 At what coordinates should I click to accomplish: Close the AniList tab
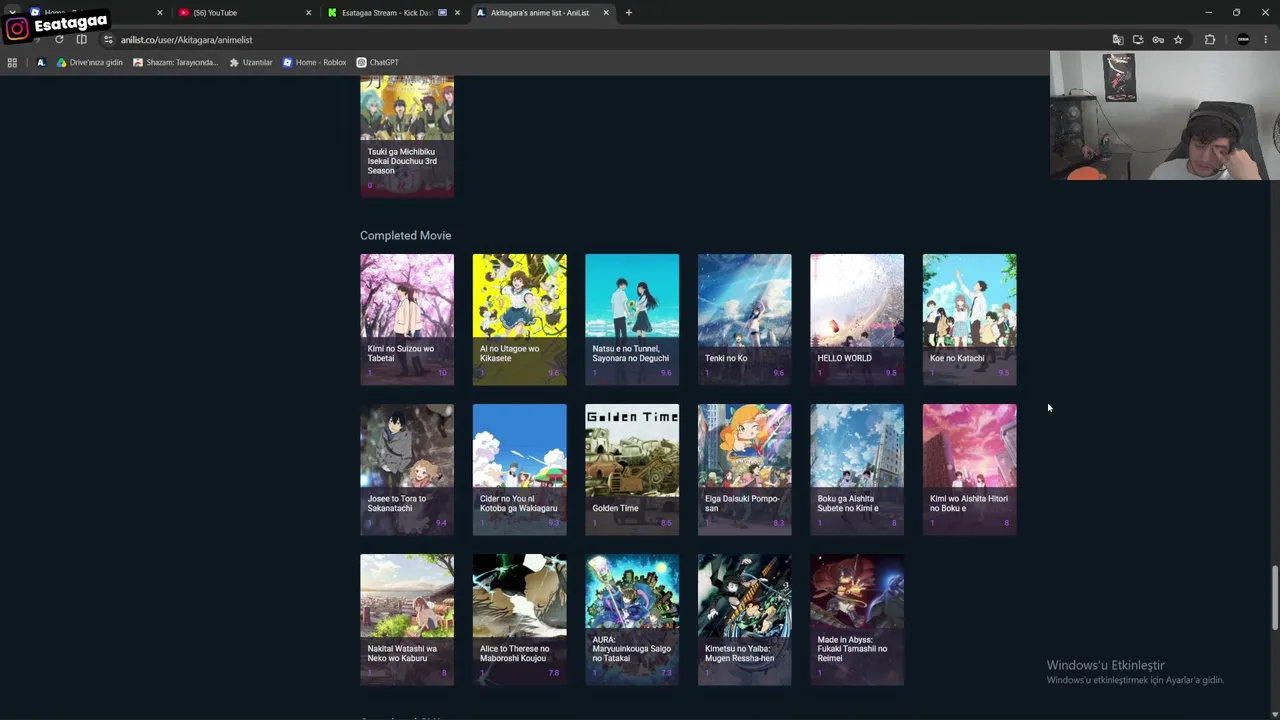(606, 13)
